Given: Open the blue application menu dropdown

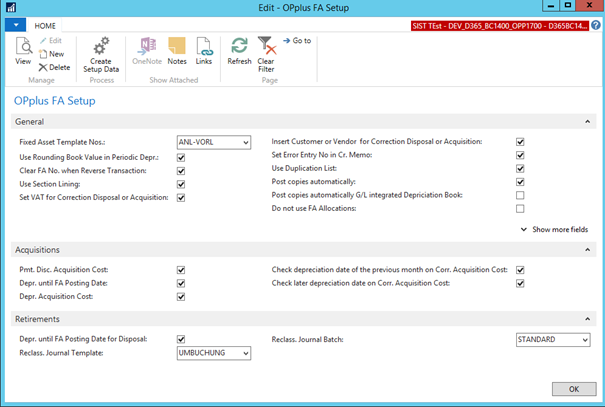Looking at the screenshot, I should coord(16,25).
